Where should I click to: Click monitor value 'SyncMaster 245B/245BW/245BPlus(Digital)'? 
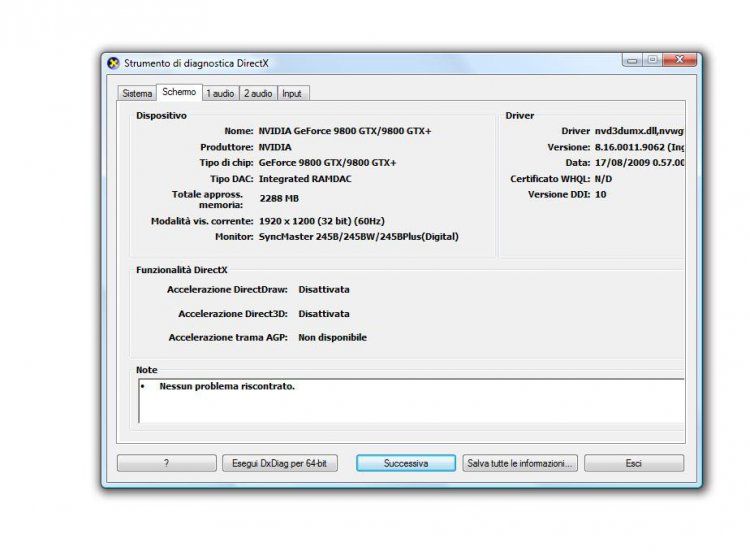(x=359, y=237)
